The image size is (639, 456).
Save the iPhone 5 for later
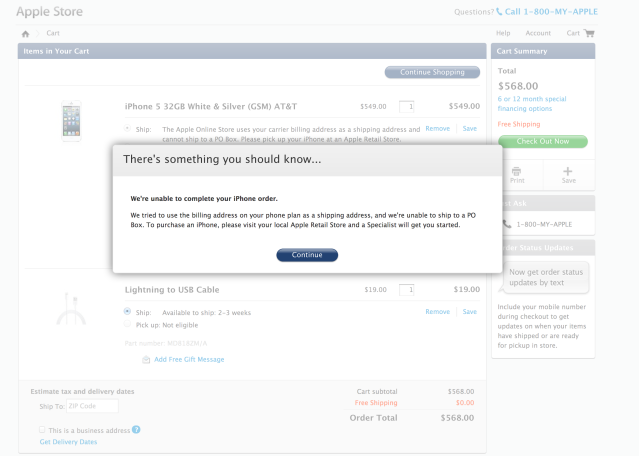tap(469, 128)
